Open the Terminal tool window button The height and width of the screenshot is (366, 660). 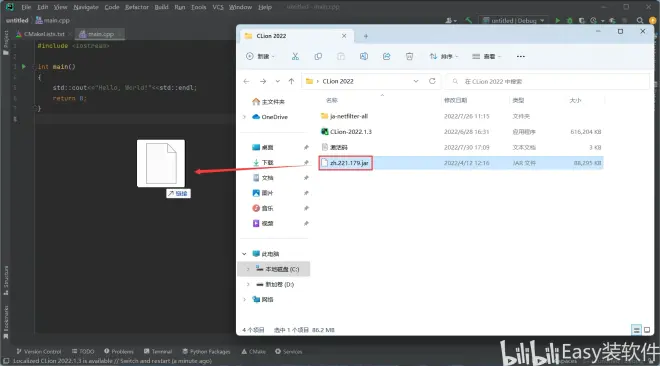158,351
